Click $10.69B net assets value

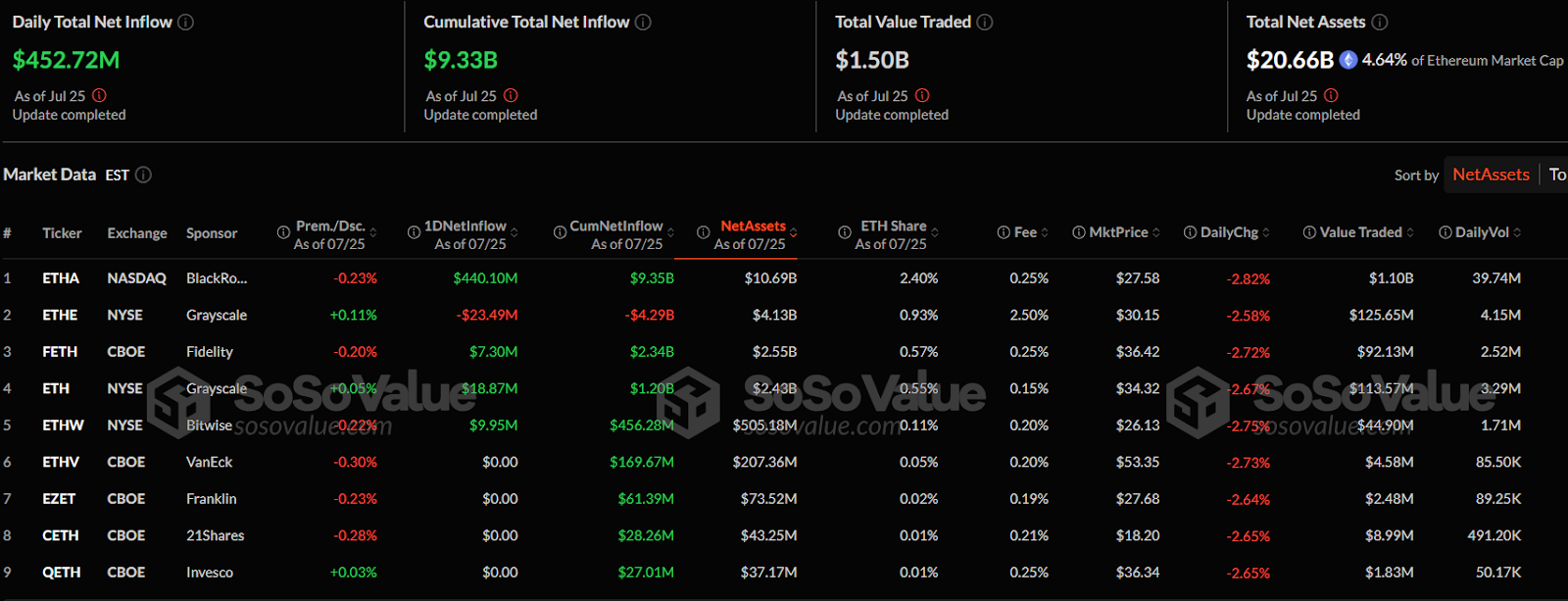click(x=770, y=278)
